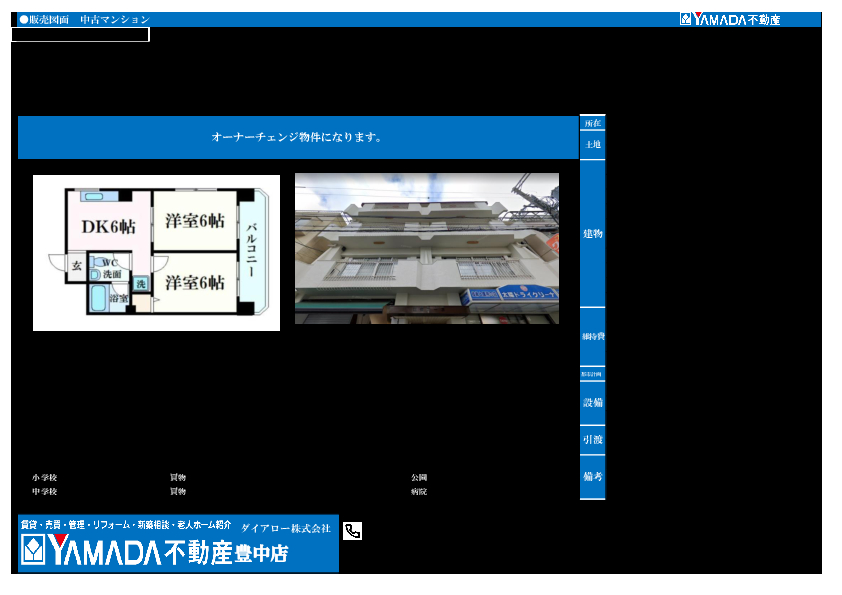Click the 小学校 label
Image resolution: width=842 pixels, height=595 pixels.
(44, 478)
